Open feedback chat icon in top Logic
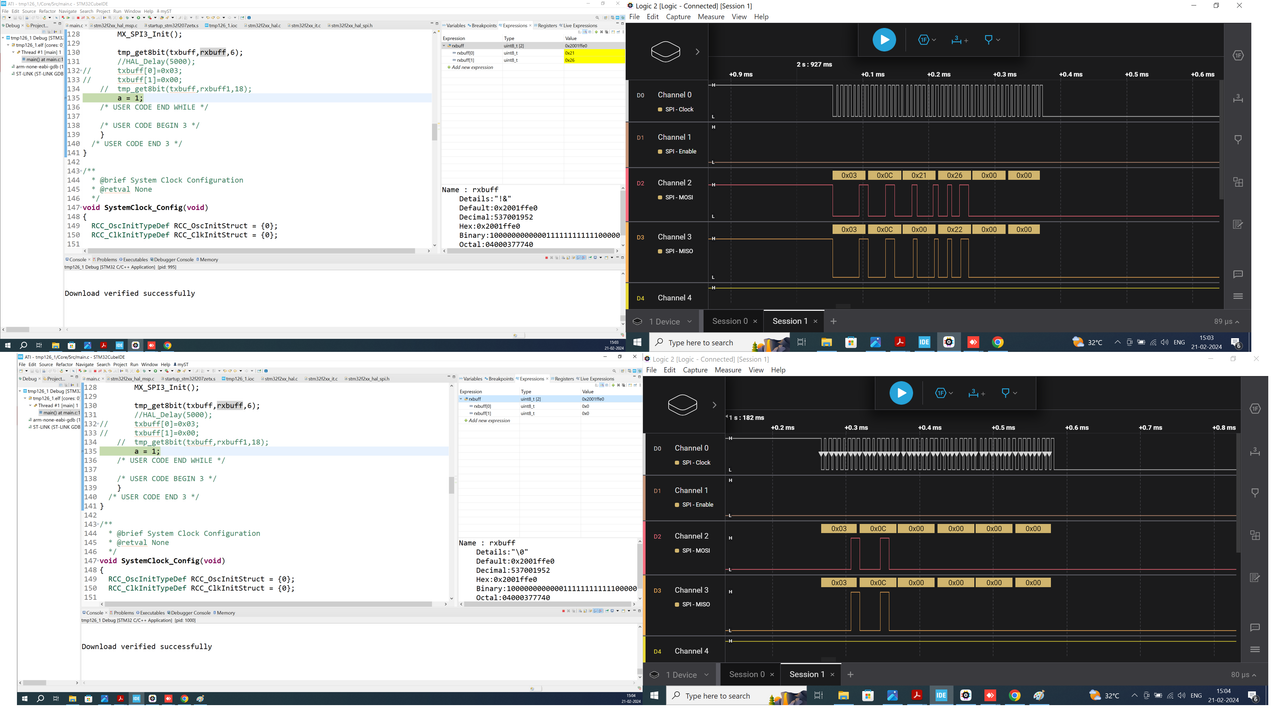 pos(1238,273)
